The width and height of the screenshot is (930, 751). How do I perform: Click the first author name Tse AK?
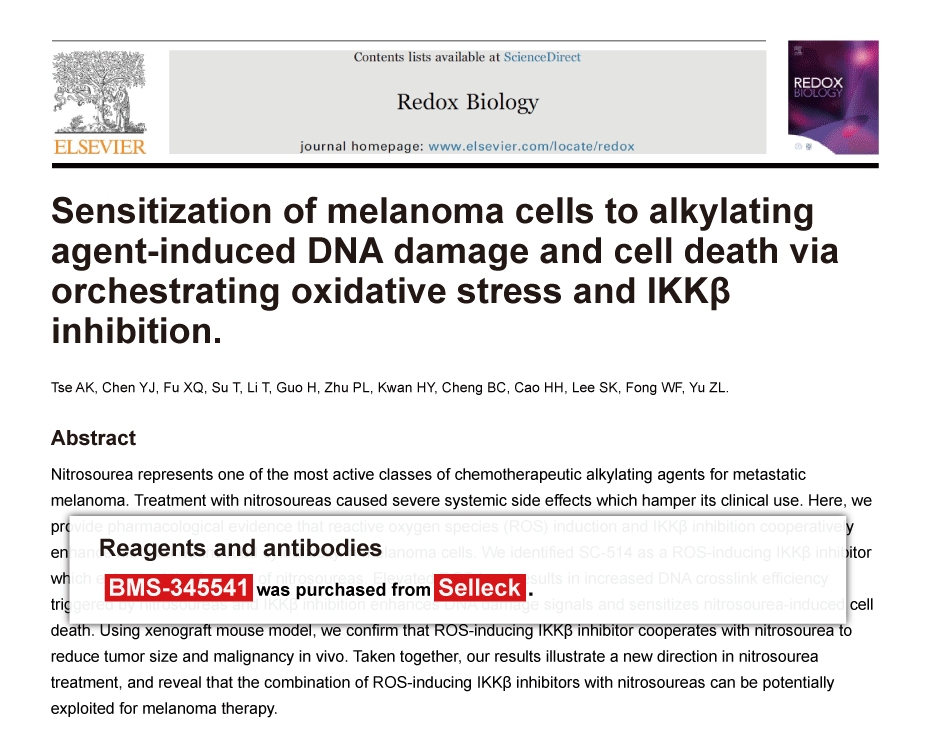(x=72, y=388)
